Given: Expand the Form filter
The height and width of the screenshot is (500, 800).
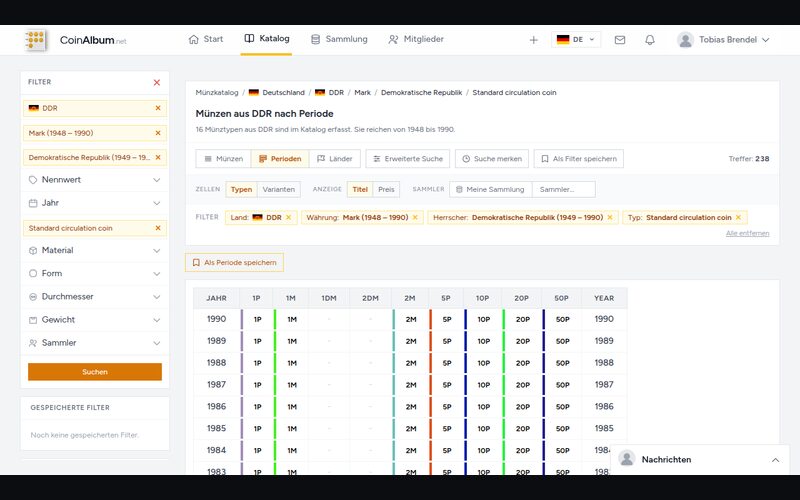Looking at the screenshot, I should (x=95, y=273).
